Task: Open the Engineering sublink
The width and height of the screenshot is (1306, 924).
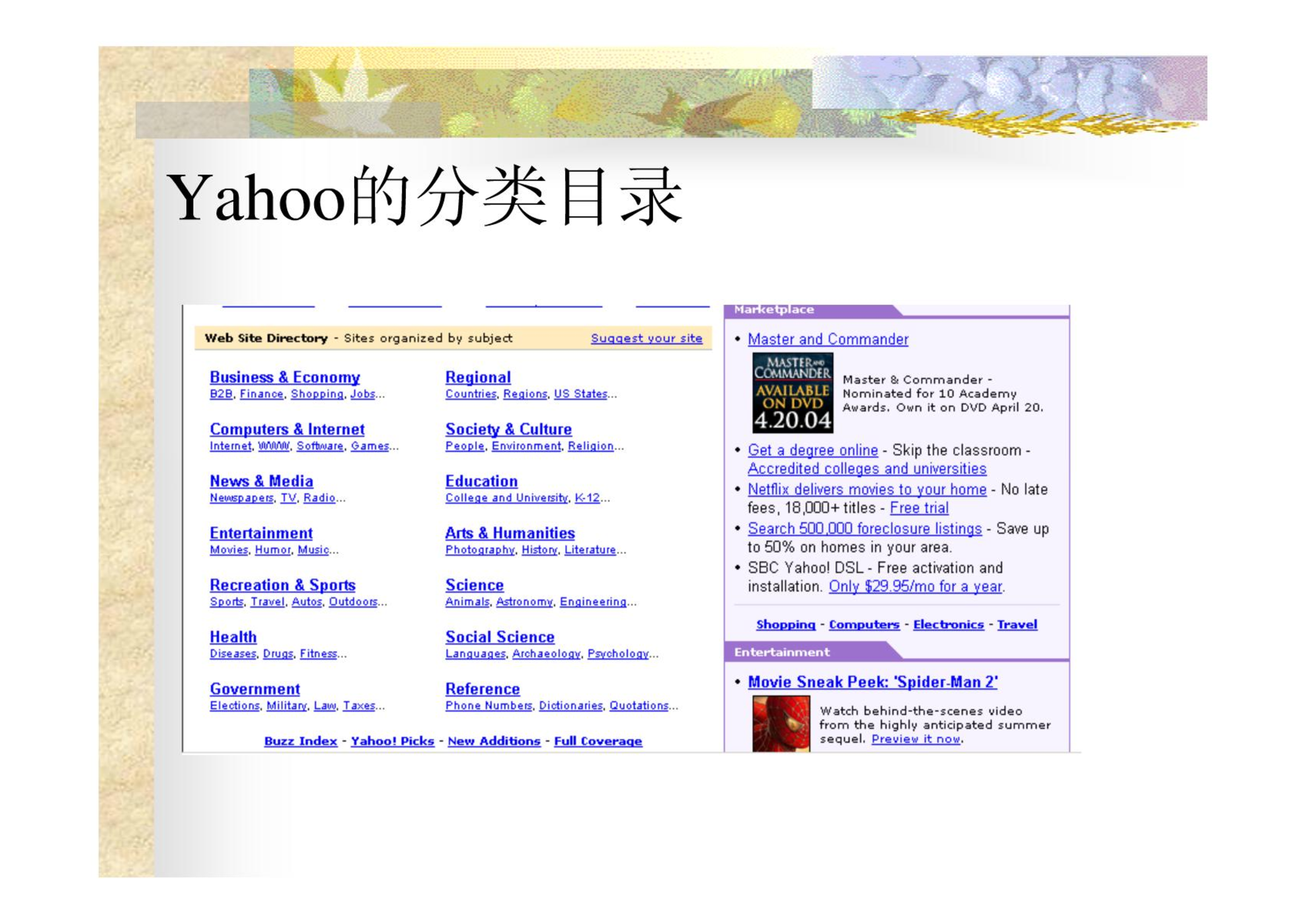Action: click(x=593, y=602)
